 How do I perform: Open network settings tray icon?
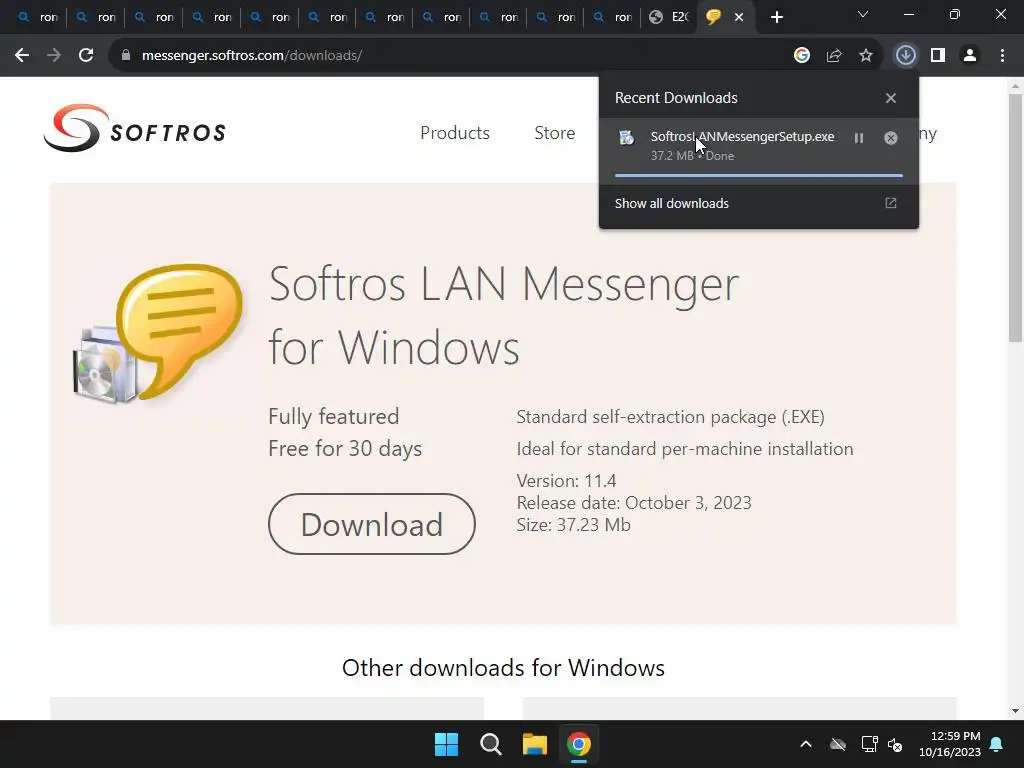pos(869,744)
